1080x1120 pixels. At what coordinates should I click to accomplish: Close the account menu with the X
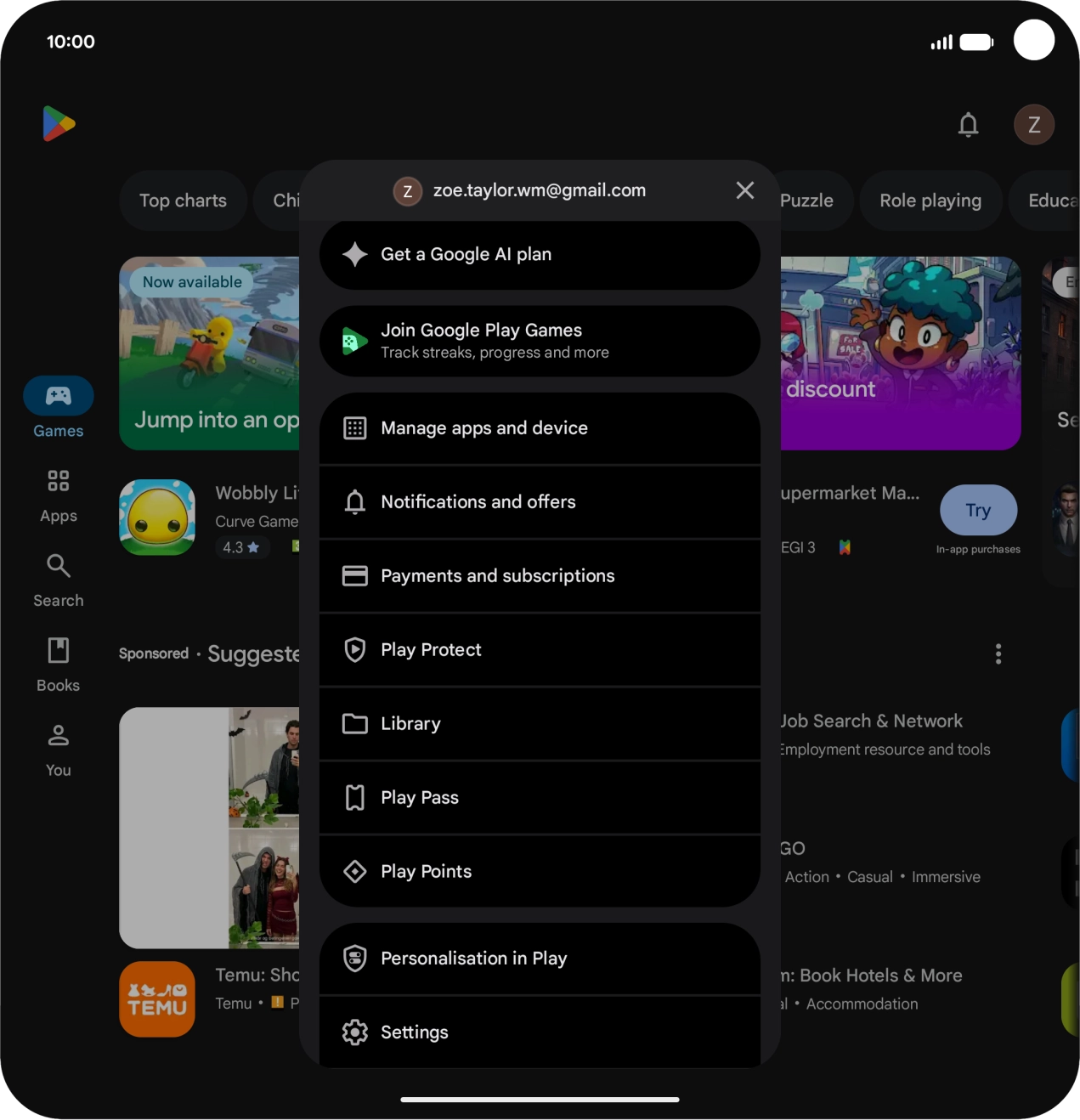744,190
